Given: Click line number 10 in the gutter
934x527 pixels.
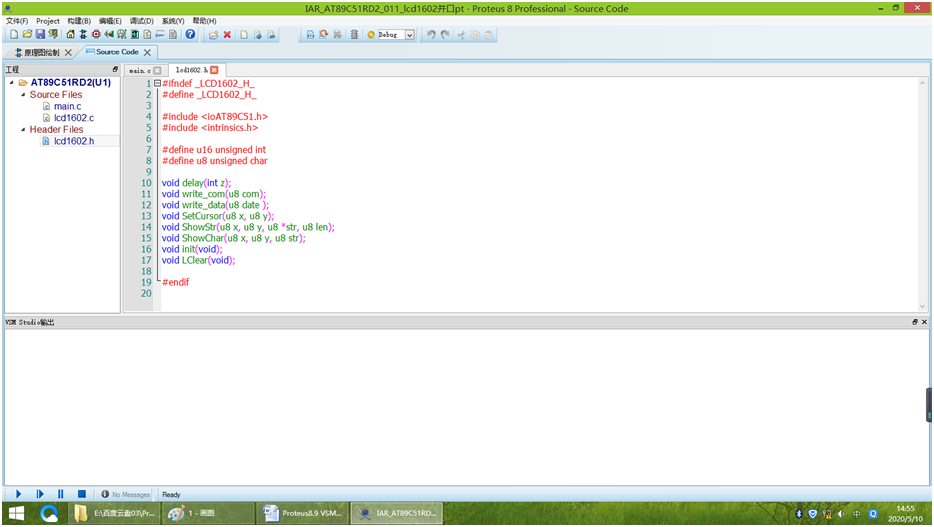Looking at the screenshot, I should (147, 183).
